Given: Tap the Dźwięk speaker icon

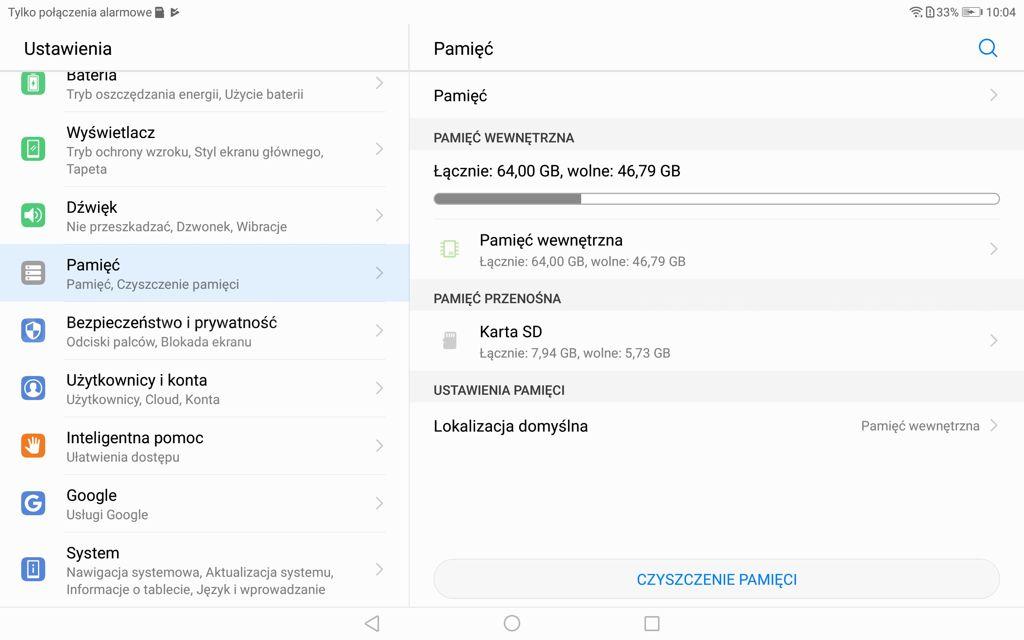Looking at the screenshot, I should 33,215.
